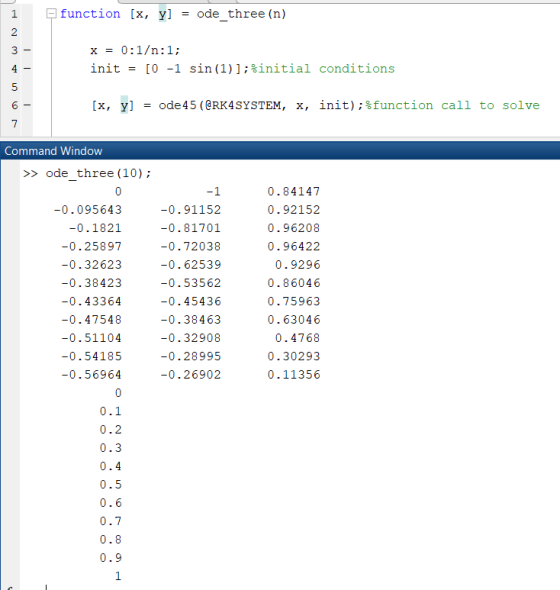560x590 pixels.
Task: Select line number 7 in editor gutter
Action: (x=14, y=124)
